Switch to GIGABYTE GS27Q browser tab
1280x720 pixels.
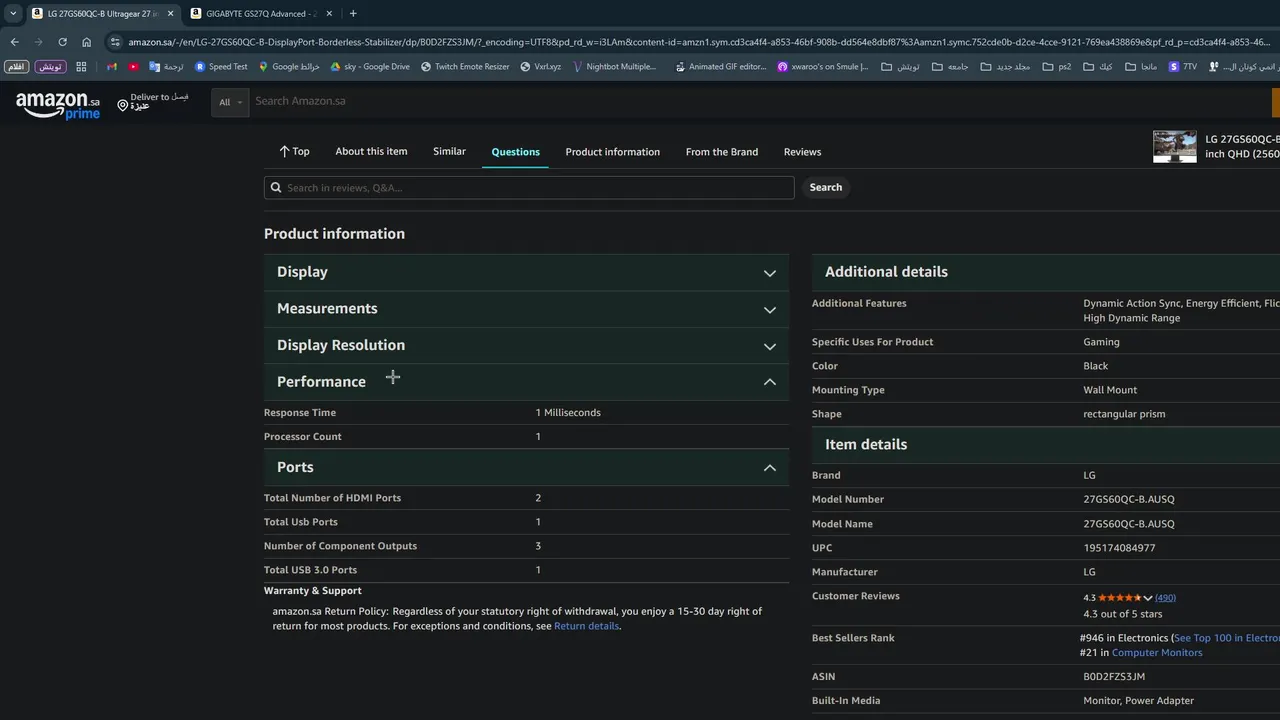[260, 13]
